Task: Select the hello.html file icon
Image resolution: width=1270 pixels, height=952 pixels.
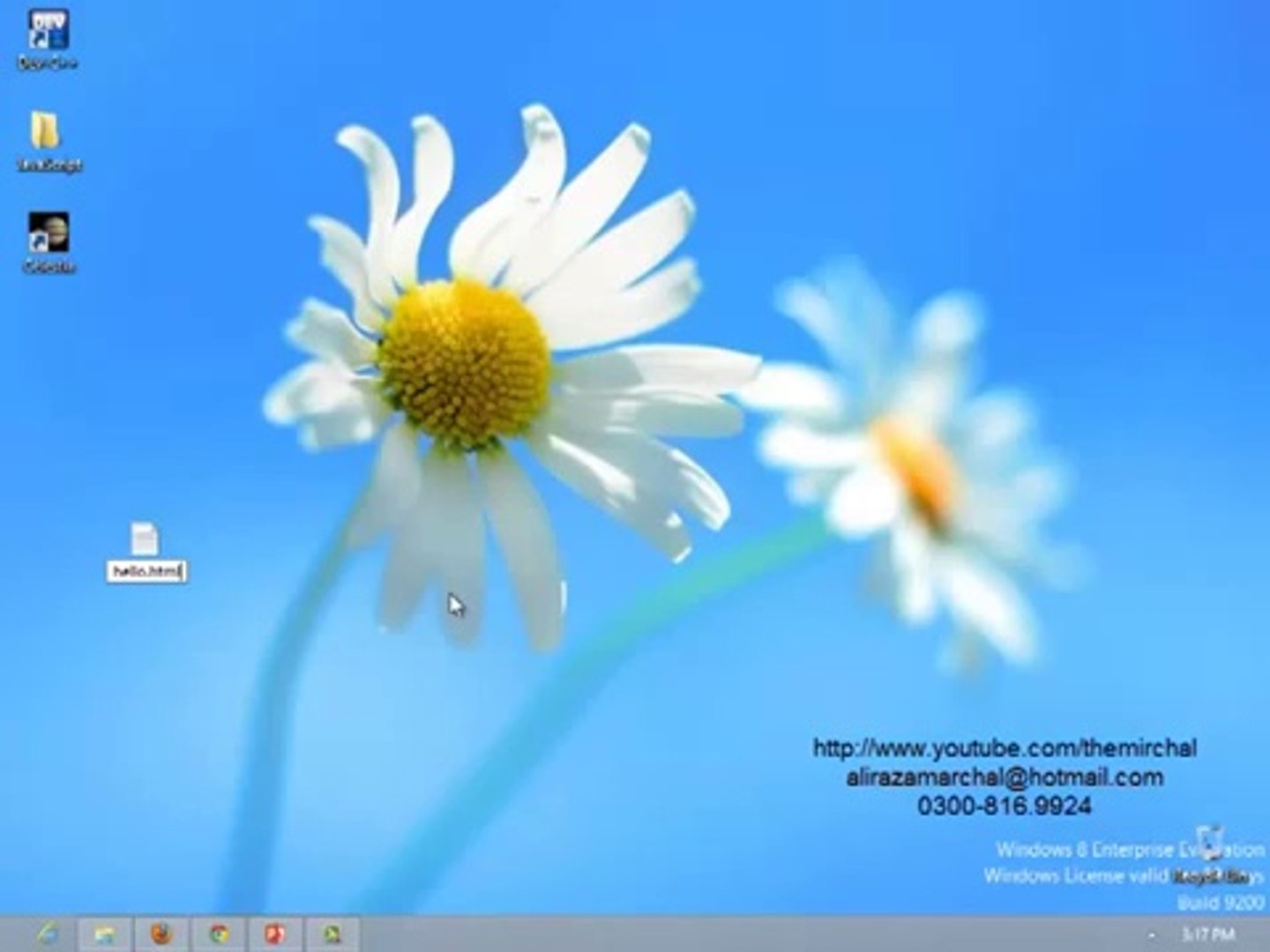Action: click(145, 539)
